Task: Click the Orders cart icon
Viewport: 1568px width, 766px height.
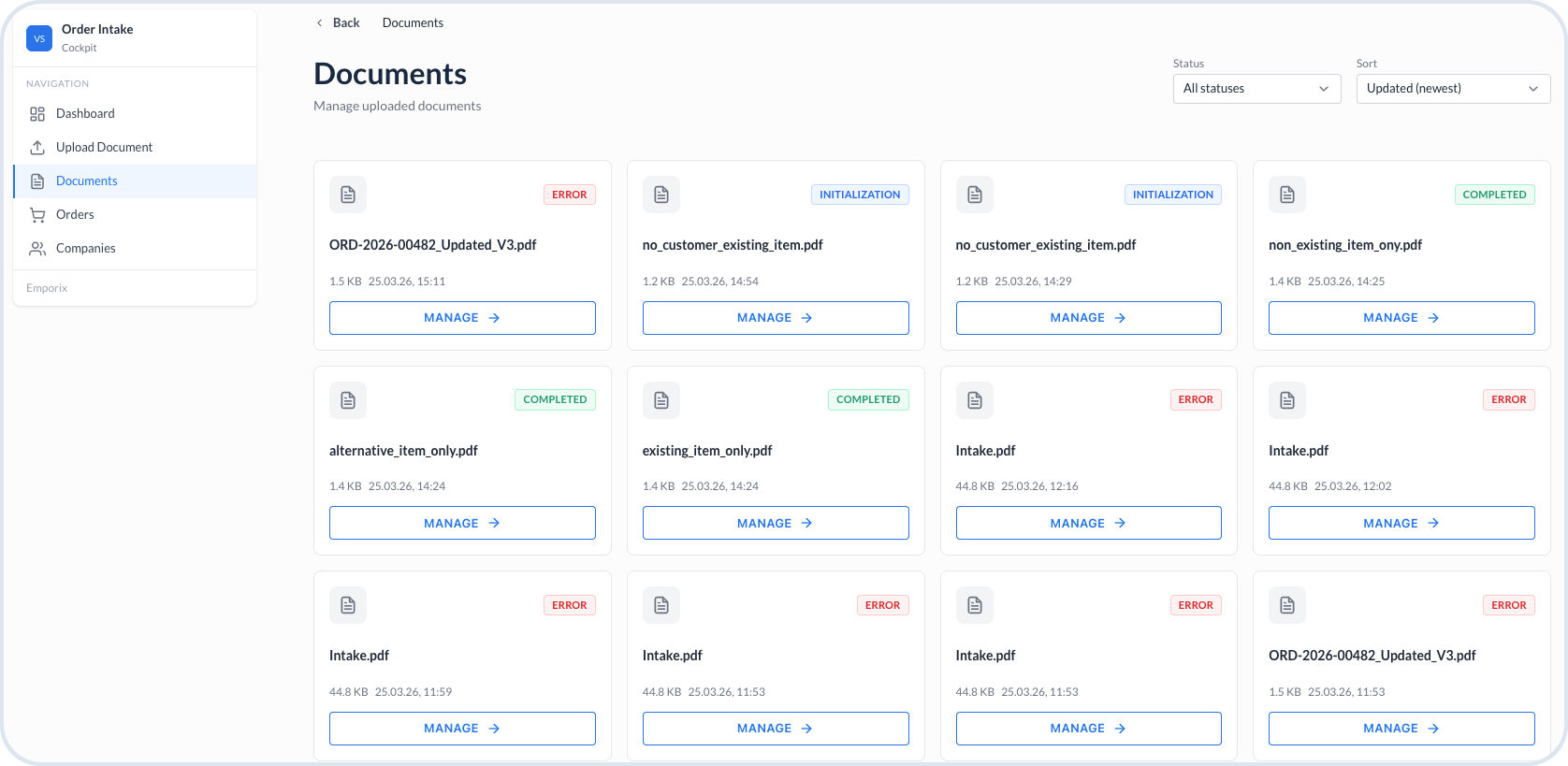Action: 37,215
